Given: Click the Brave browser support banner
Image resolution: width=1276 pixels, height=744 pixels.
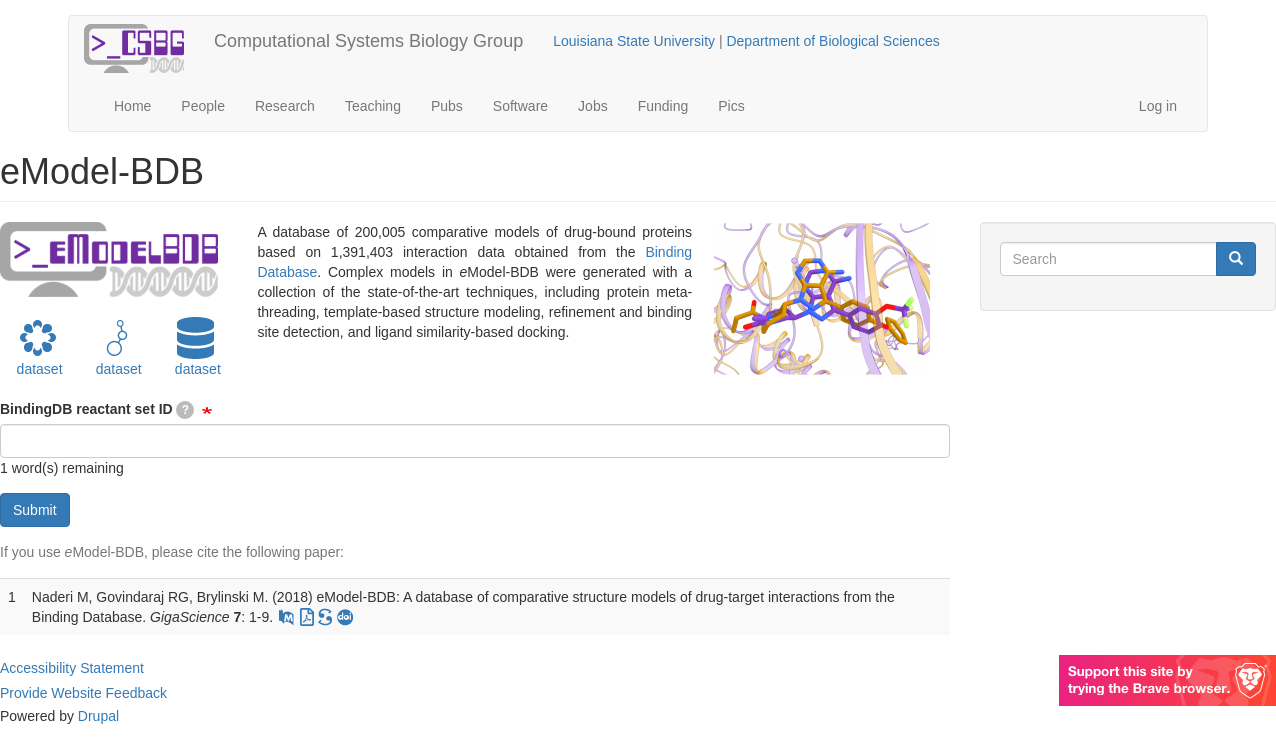Looking at the screenshot, I should tap(1167, 680).
